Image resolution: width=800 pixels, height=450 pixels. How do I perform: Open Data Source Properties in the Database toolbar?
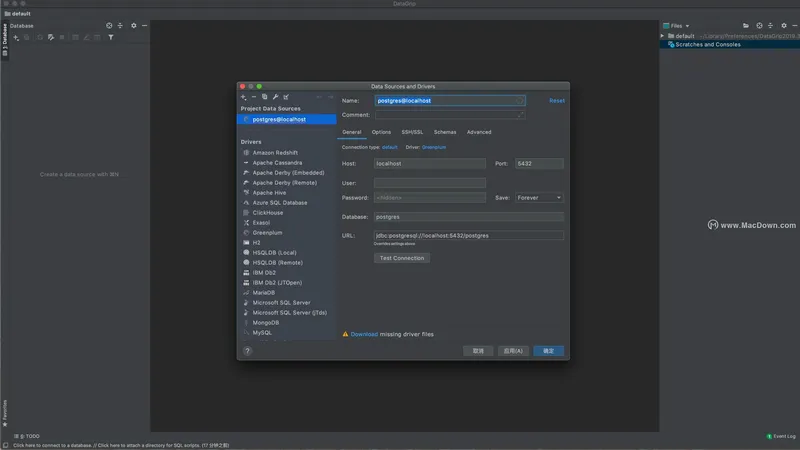[51, 38]
